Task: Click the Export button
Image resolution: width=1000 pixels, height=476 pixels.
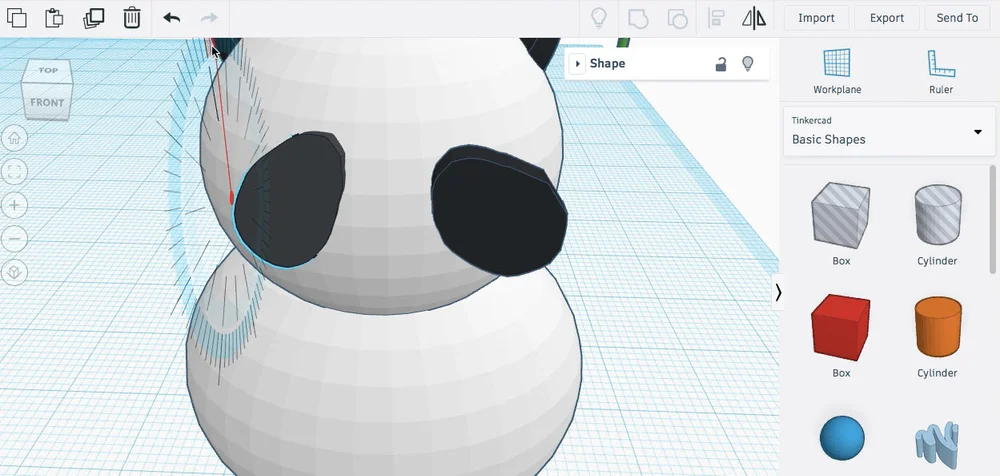Action: pyautogui.click(x=887, y=18)
